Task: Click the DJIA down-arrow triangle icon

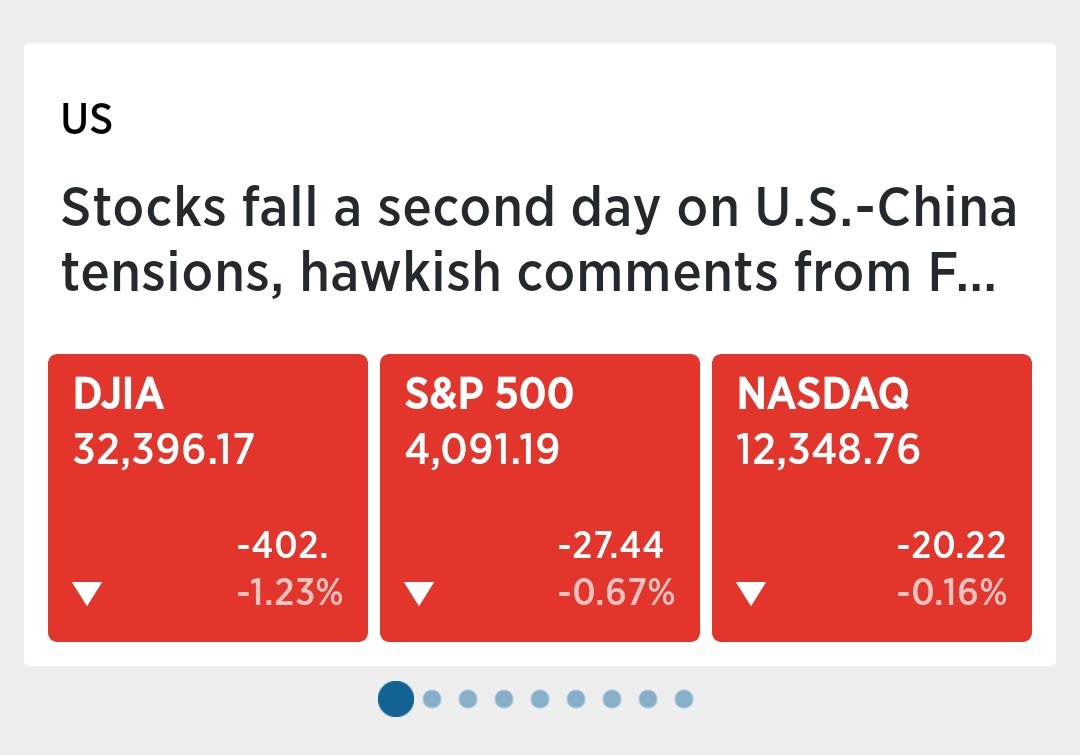Action: (88, 595)
